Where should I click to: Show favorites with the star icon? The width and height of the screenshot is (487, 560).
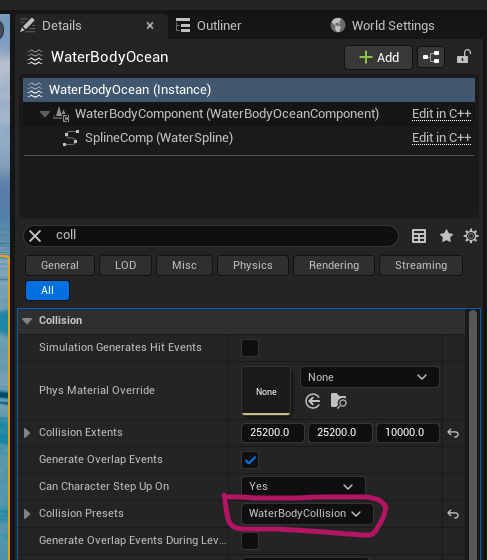[x=446, y=236]
